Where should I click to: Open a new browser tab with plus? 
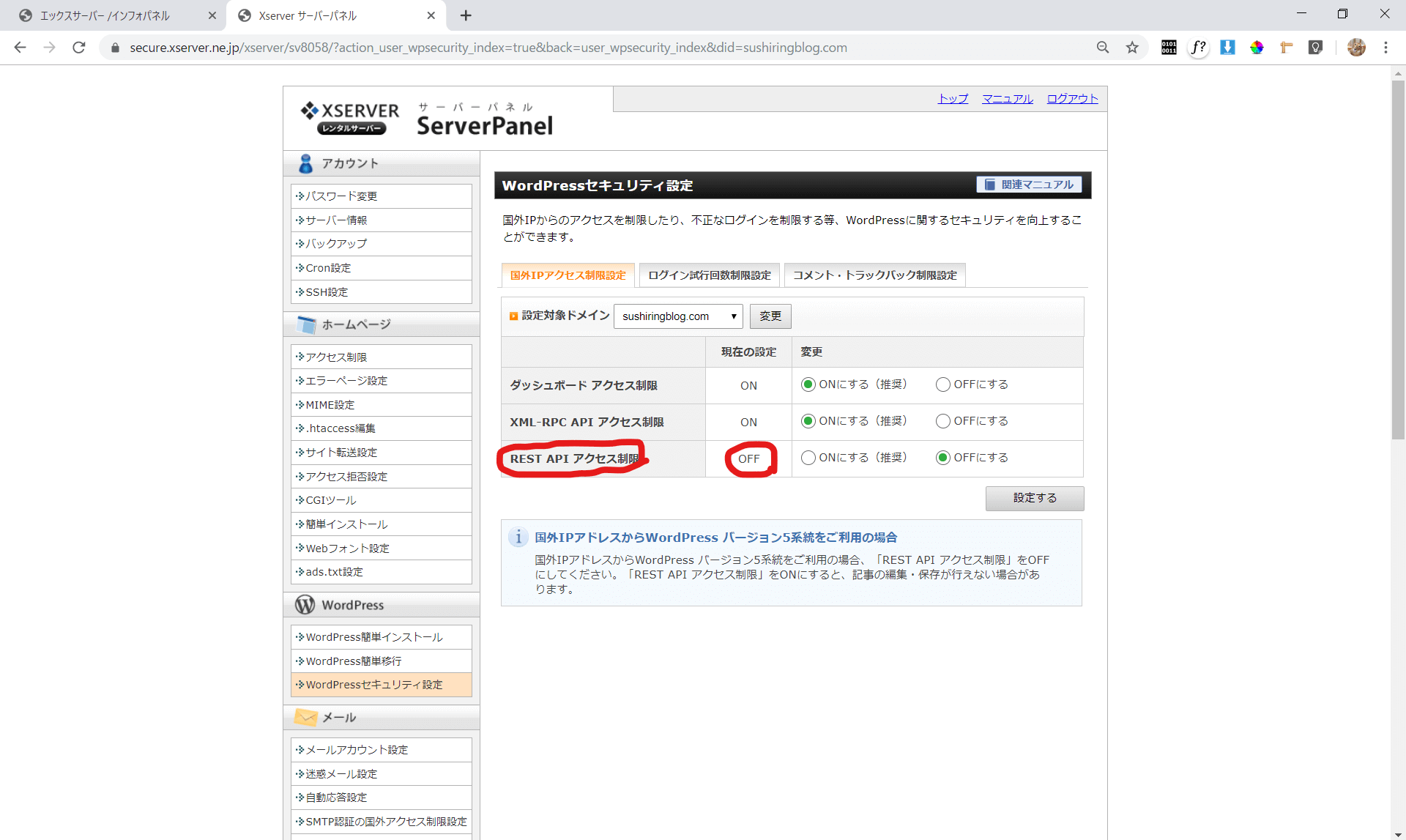pos(466,15)
